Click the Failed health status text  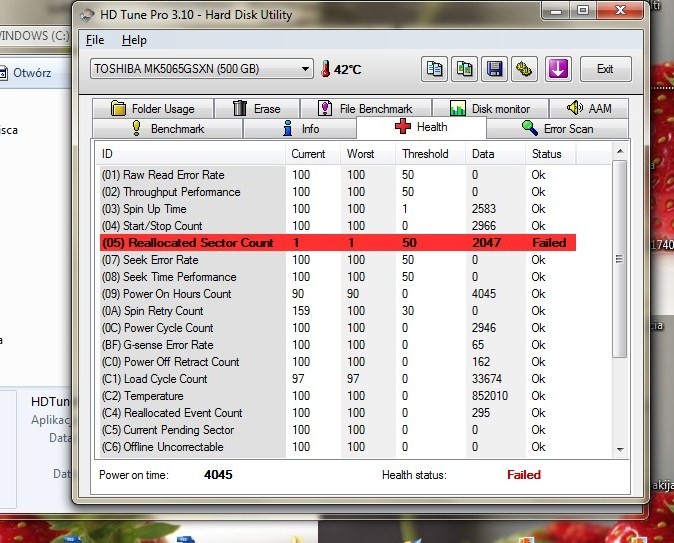[524, 475]
